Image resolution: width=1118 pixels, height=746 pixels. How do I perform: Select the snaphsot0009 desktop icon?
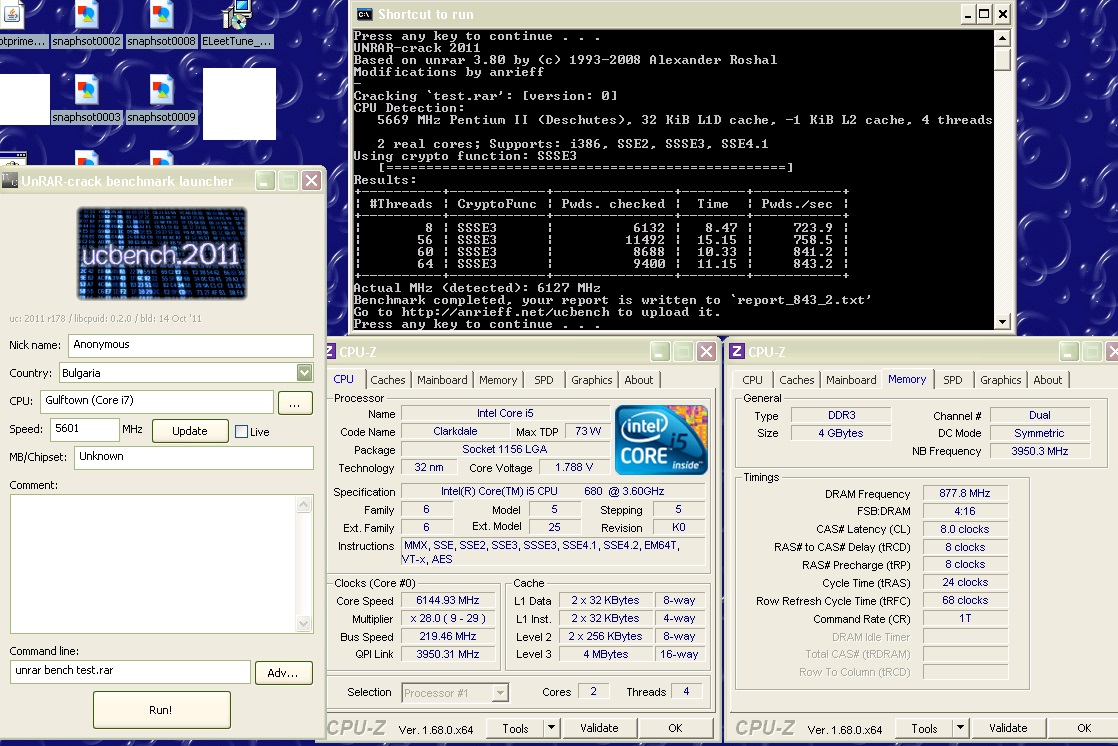(x=161, y=100)
